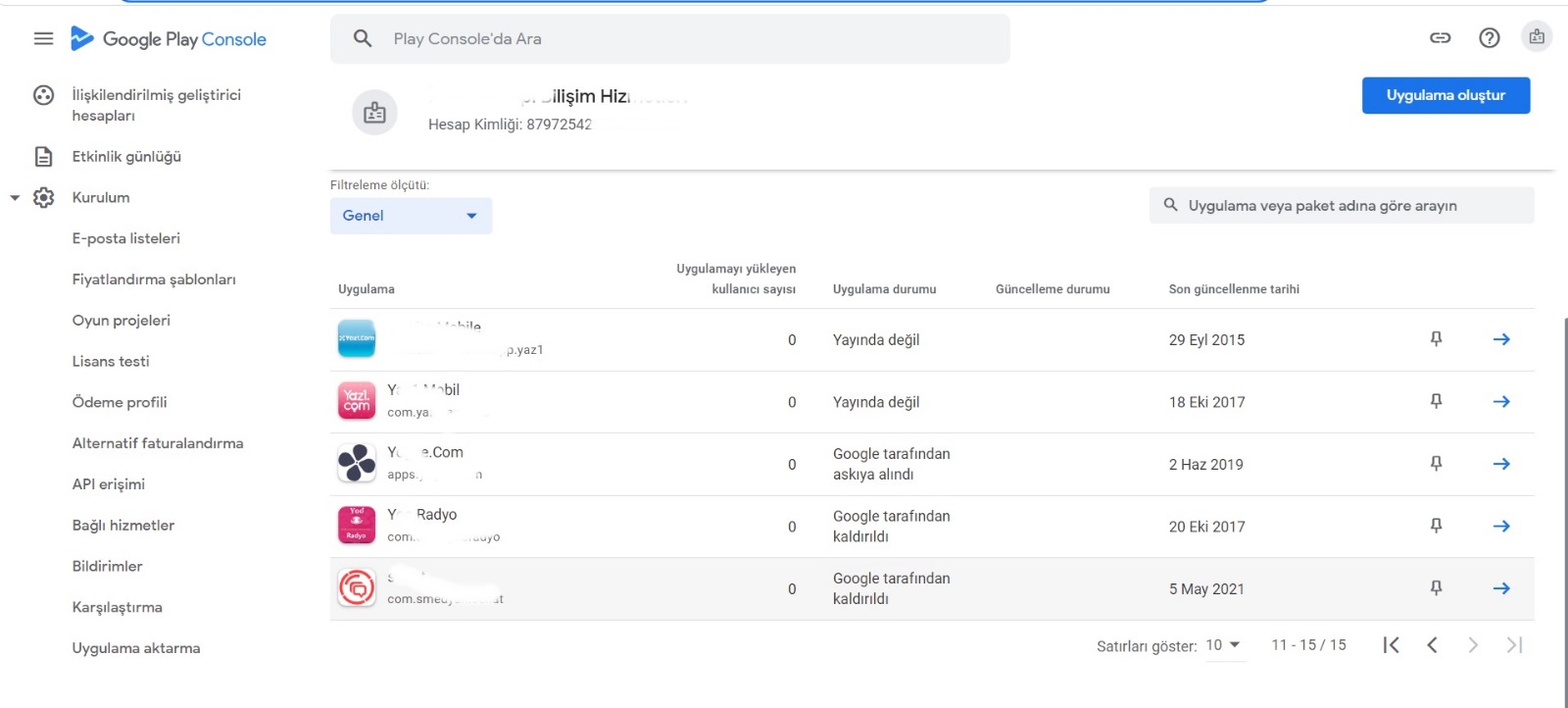Click the organization badge icon beside Hesap Kimliği
The width and height of the screenshot is (1568, 708).
pyautogui.click(x=374, y=113)
